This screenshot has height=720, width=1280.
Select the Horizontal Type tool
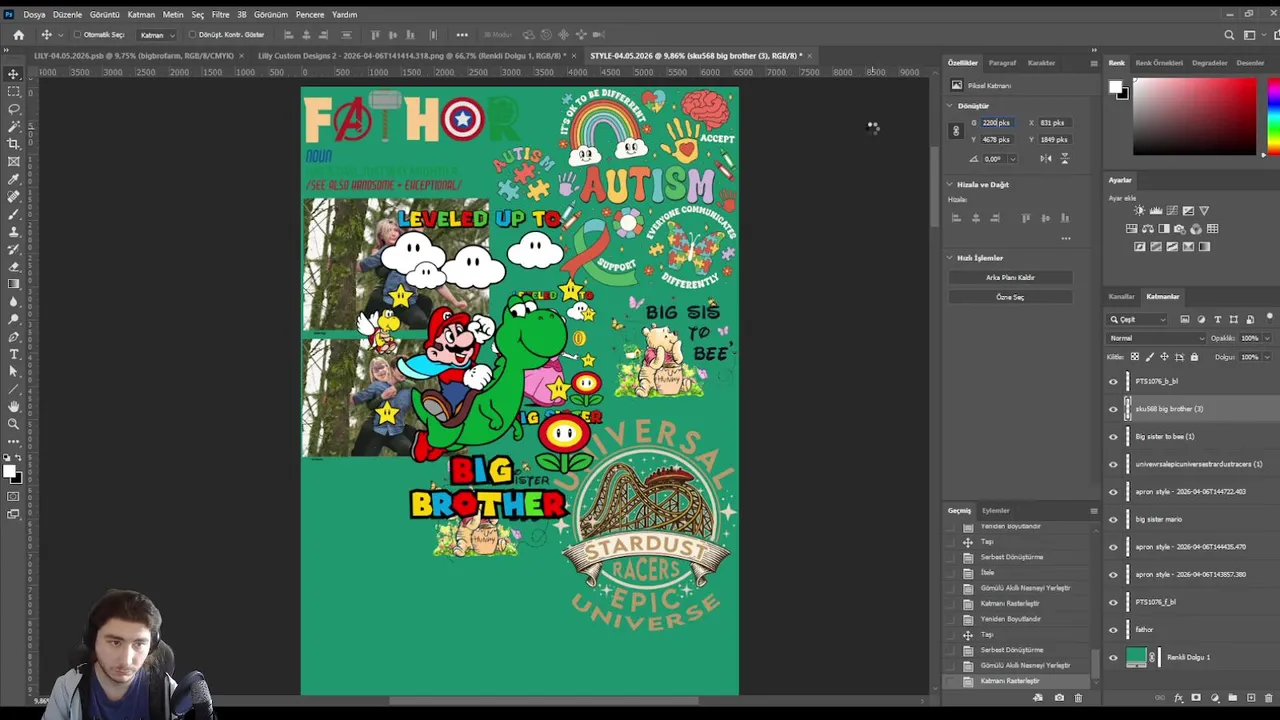pyautogui.click(x=14, y=354)
